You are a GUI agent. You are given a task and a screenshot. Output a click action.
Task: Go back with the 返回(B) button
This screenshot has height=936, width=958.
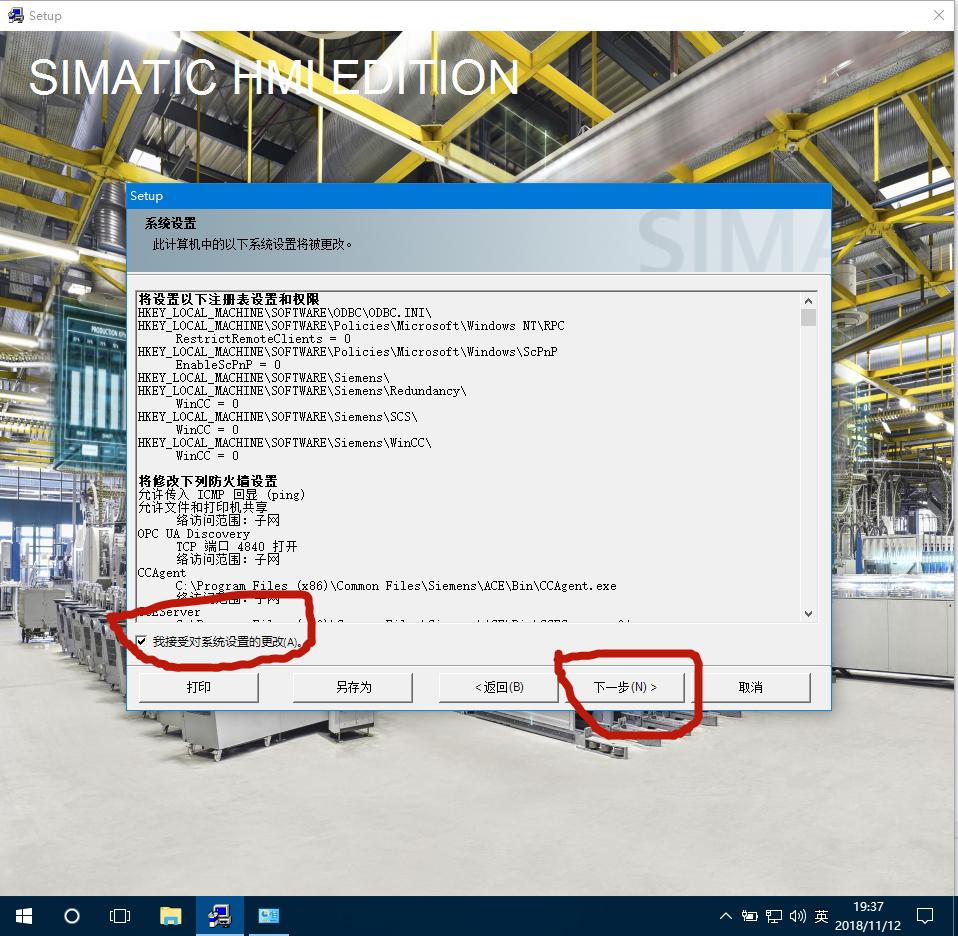click(497, 687)
